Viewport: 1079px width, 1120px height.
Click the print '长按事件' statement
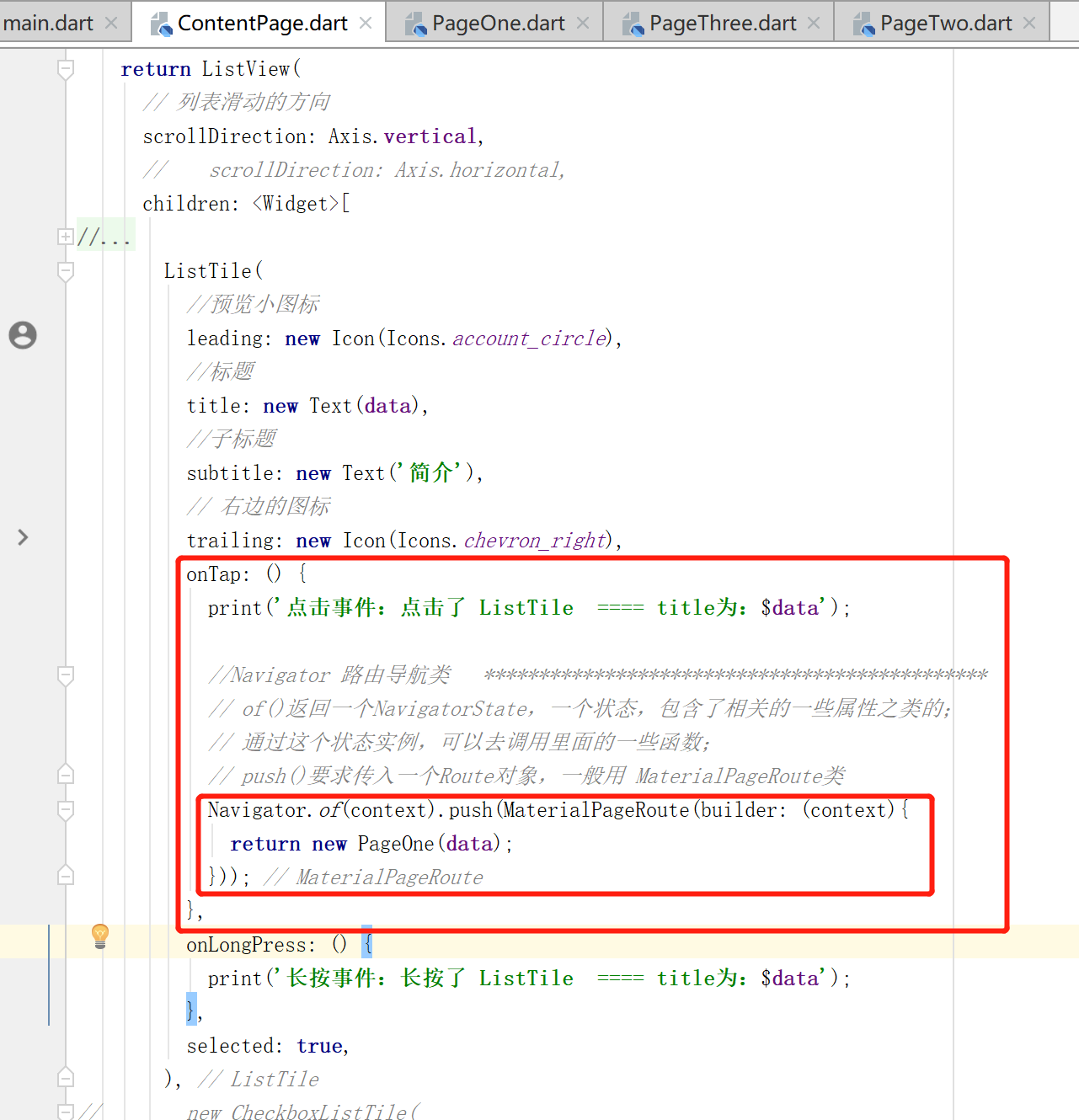[x=529, y=979]
